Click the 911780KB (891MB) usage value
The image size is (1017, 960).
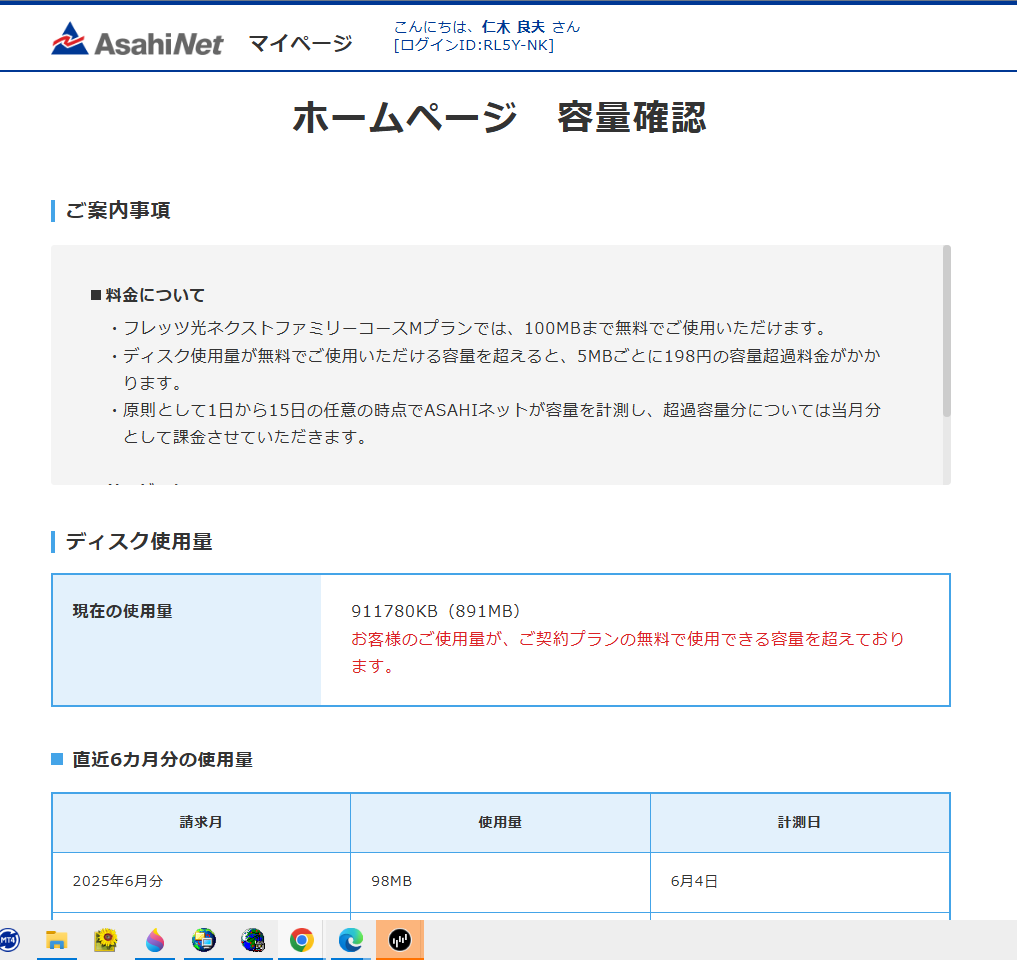click(436, 611)
